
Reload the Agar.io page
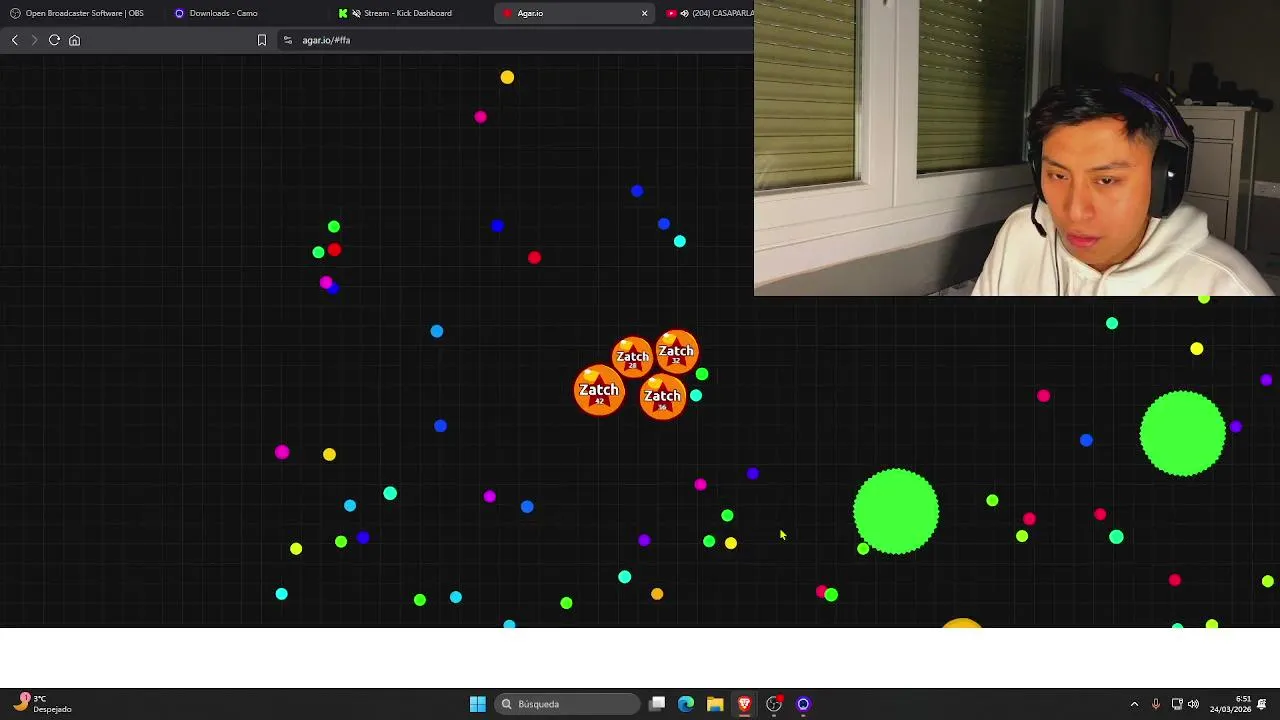point(54,40)
